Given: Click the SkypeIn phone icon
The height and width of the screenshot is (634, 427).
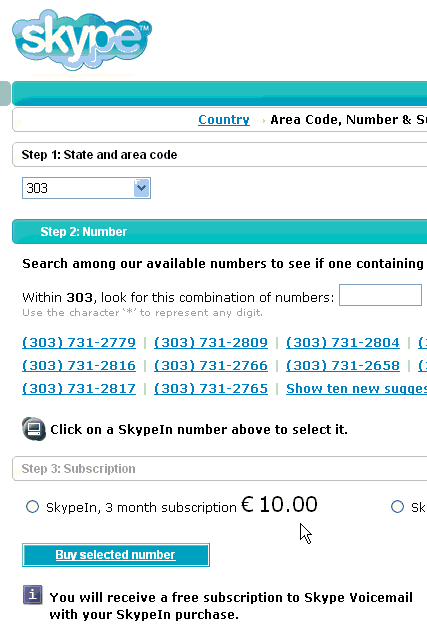Looking at the screenshot, I should pos(34,429).
